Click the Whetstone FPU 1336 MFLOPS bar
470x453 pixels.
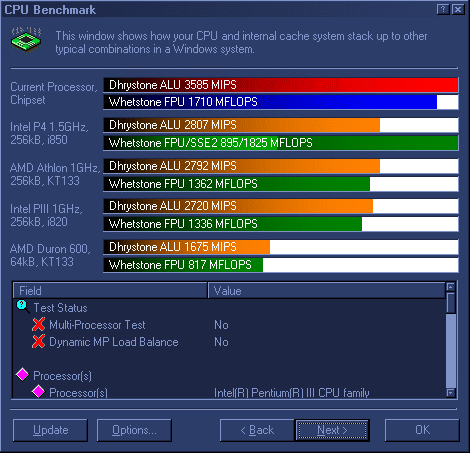(281, 224)
